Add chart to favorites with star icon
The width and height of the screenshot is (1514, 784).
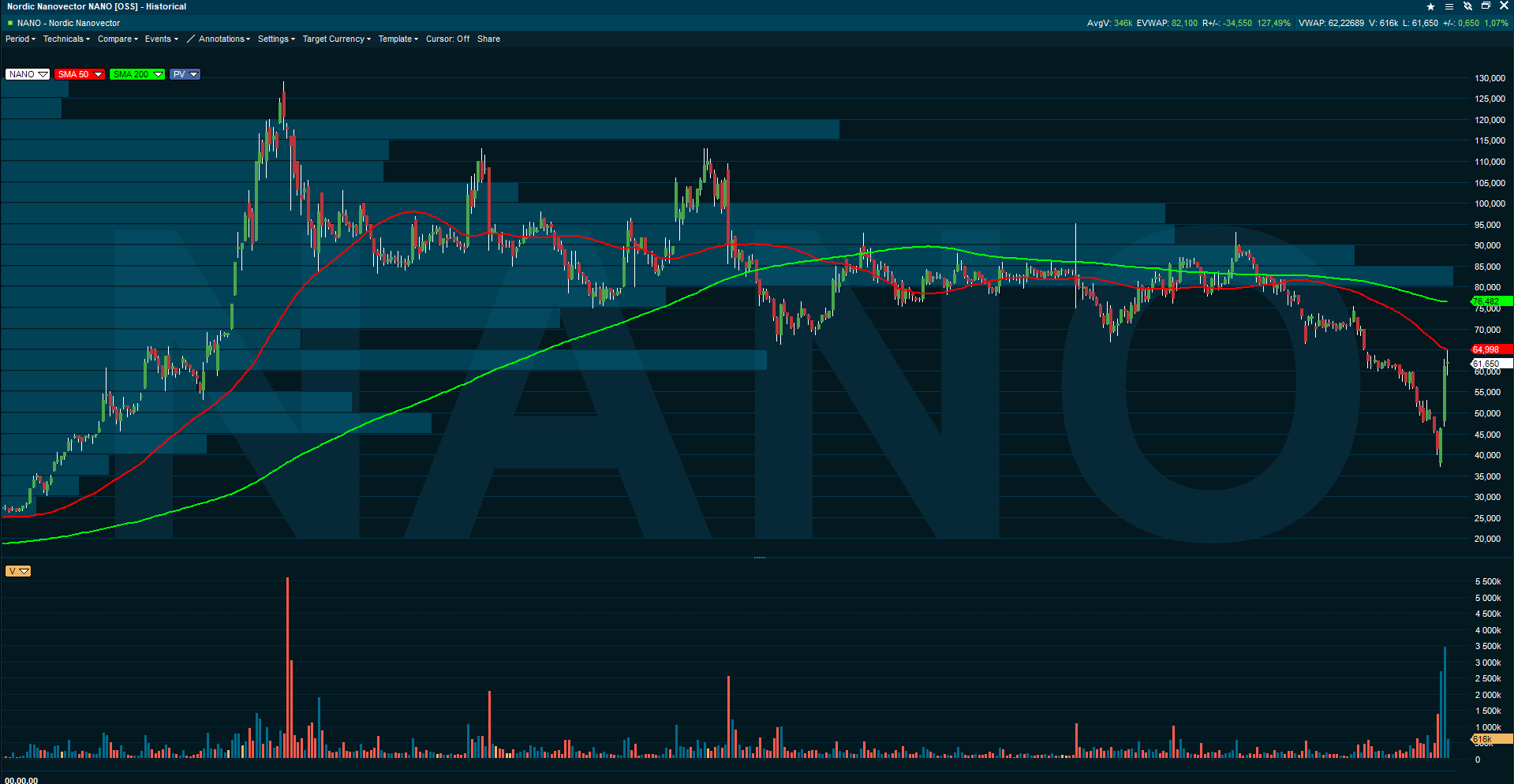(x=1430, y=6)
